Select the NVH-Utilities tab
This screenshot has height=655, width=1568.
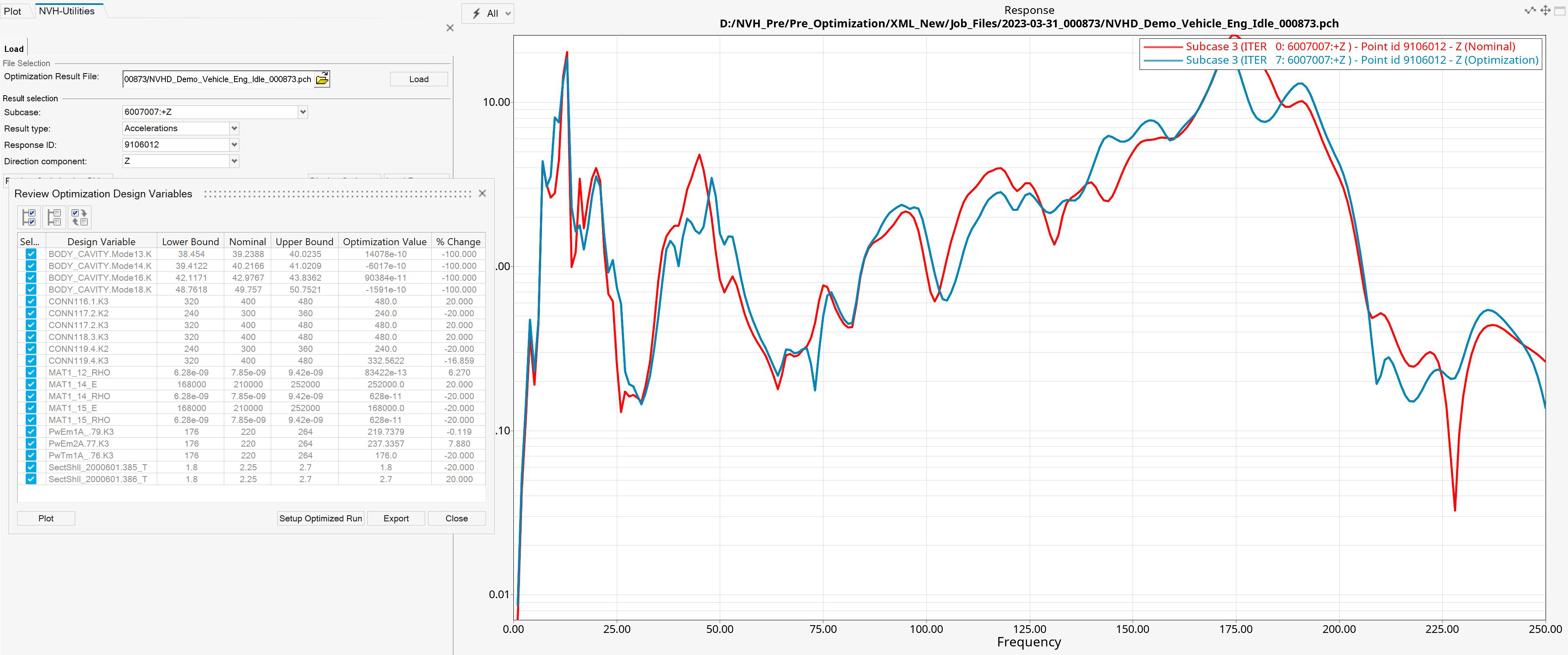pyautogui.click(x=67, y=11)
